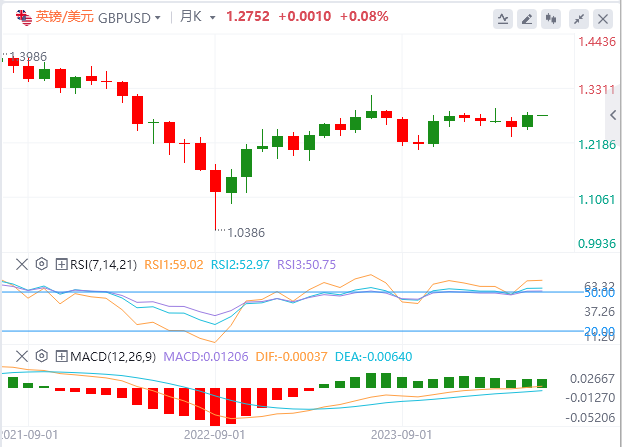Expand the RSI panel plus icon

click(x=61, y=264)
